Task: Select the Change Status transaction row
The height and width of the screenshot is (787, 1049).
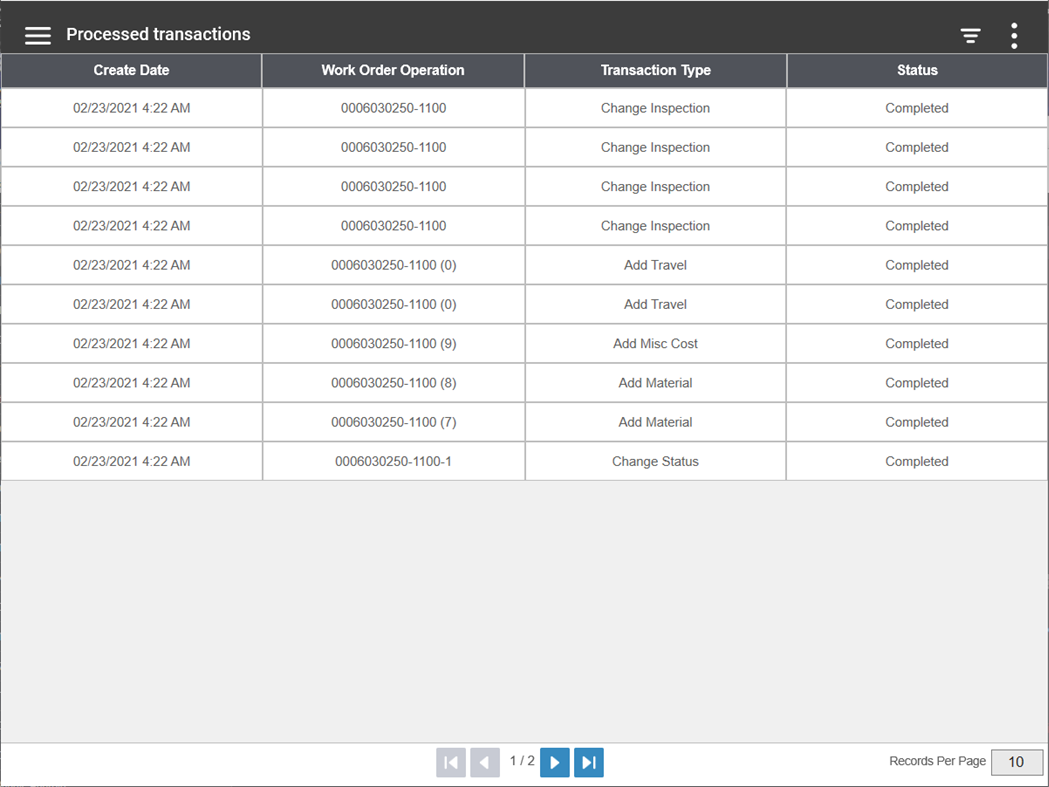Action: coord(655,461)
